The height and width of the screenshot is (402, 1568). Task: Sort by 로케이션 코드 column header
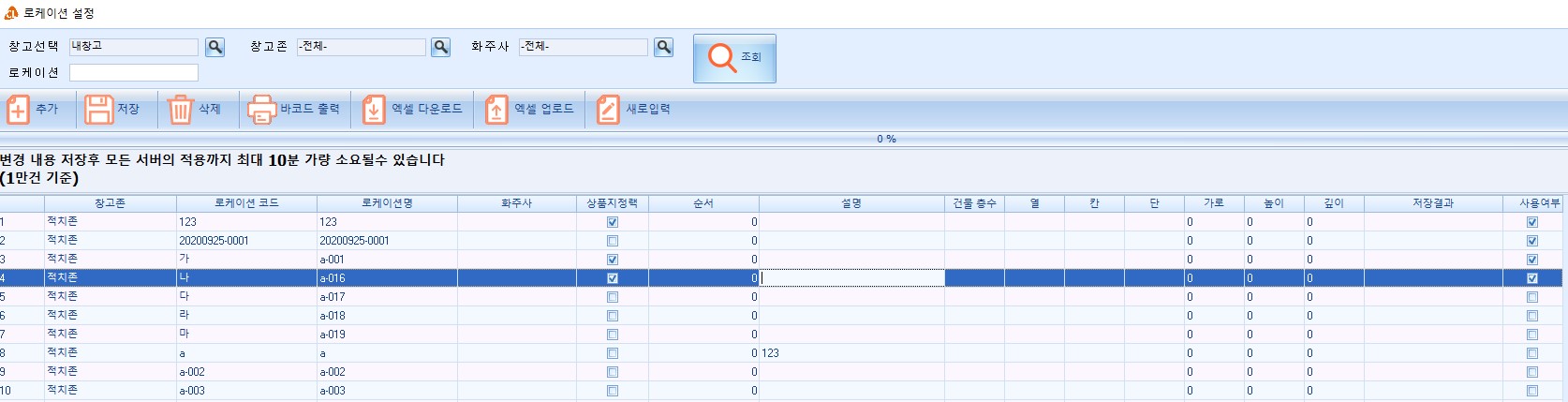click(246, 203)
